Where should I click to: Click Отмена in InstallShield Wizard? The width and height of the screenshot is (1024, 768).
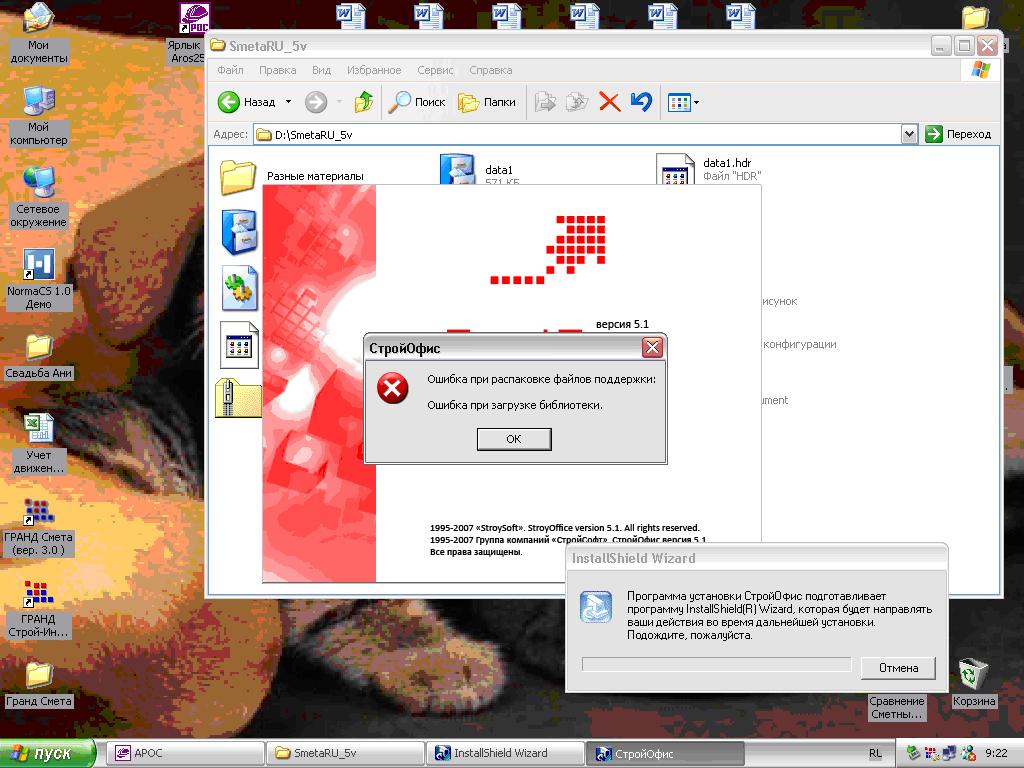click(x=898, y=667)
